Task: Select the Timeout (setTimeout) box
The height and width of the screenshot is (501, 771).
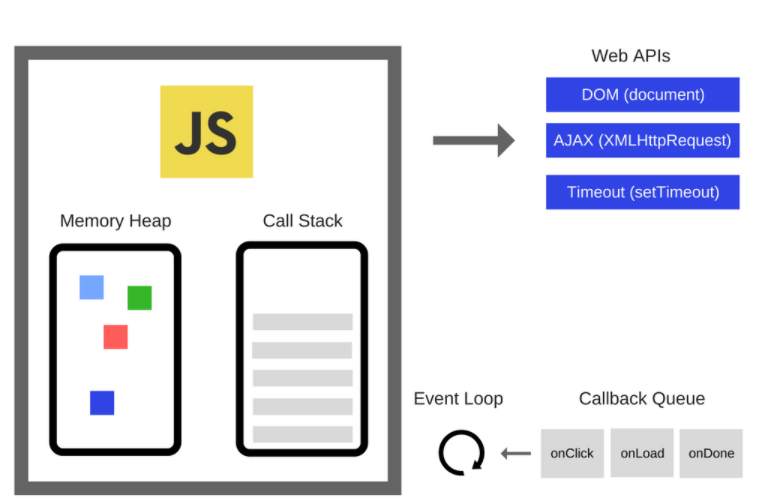Action: [x=643, y=192]
